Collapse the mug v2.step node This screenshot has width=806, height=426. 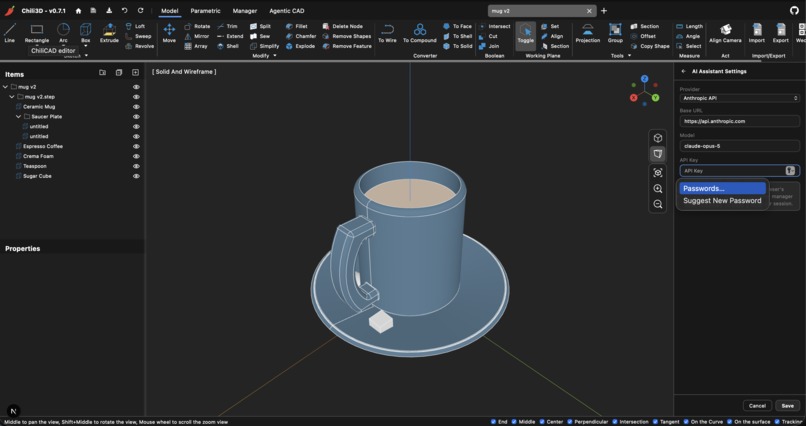pyautogui.click(x=12, y=97)
